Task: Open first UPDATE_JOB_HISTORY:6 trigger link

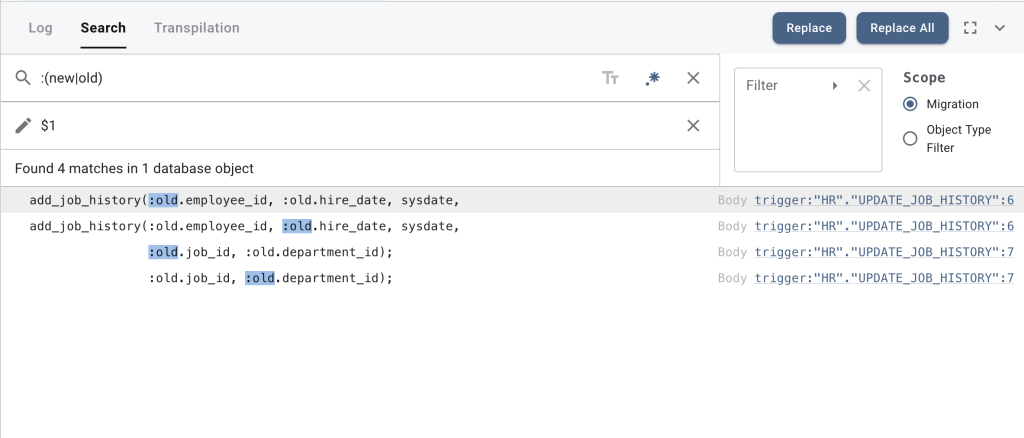Action: tap(884, 200)
